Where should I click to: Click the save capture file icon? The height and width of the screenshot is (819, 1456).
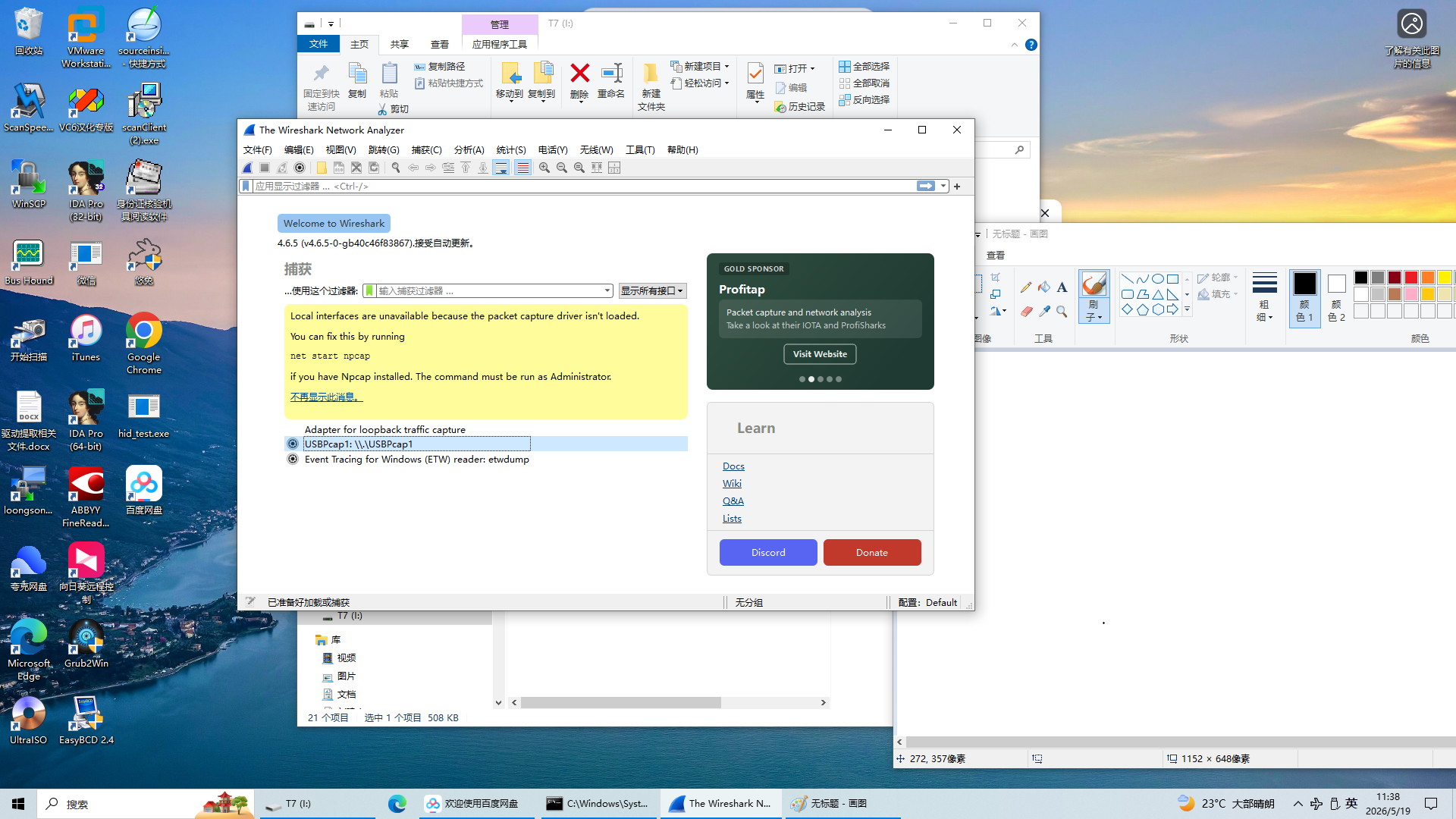[x=339, y=168]
